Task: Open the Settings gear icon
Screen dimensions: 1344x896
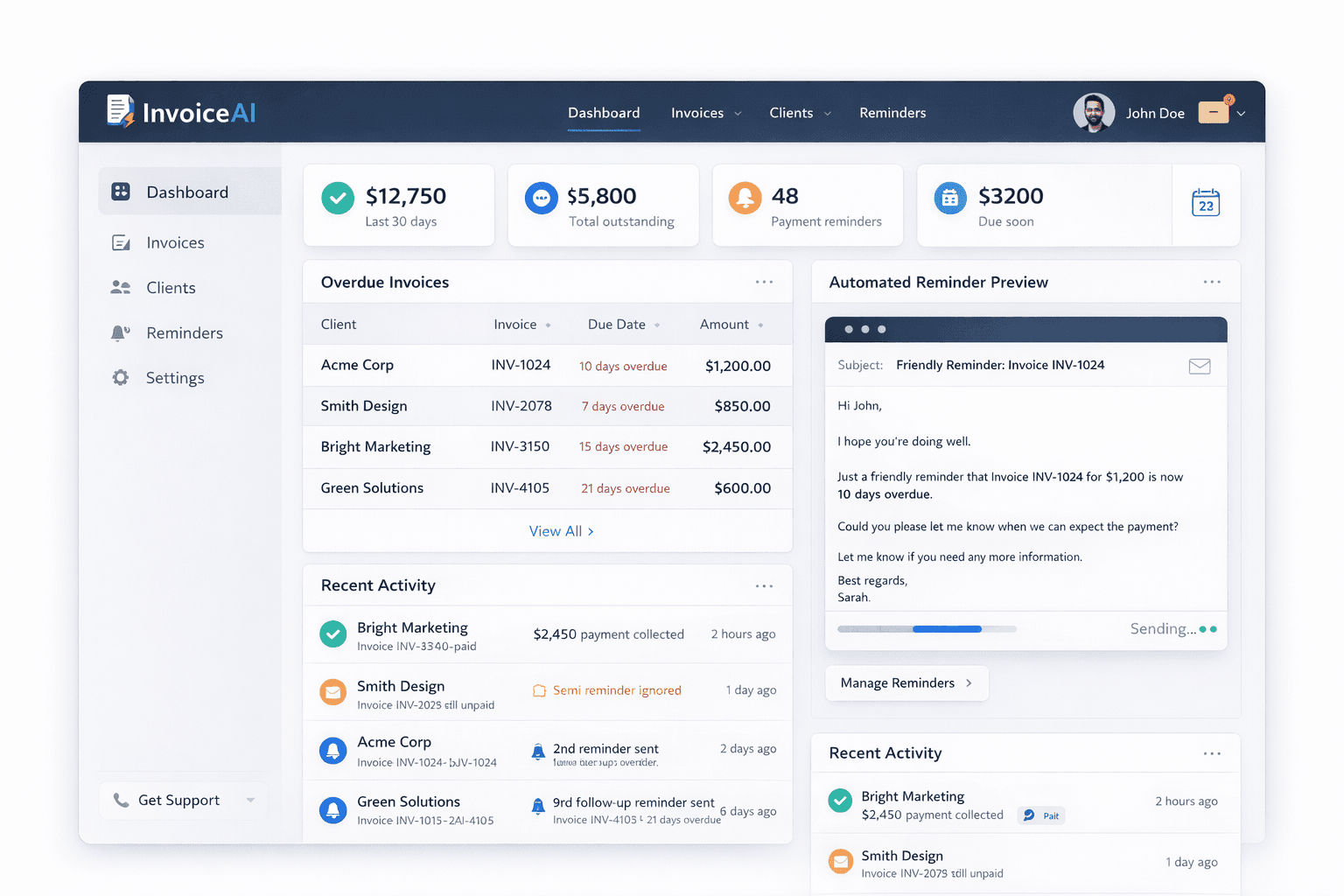Action: tap(120, 377)
